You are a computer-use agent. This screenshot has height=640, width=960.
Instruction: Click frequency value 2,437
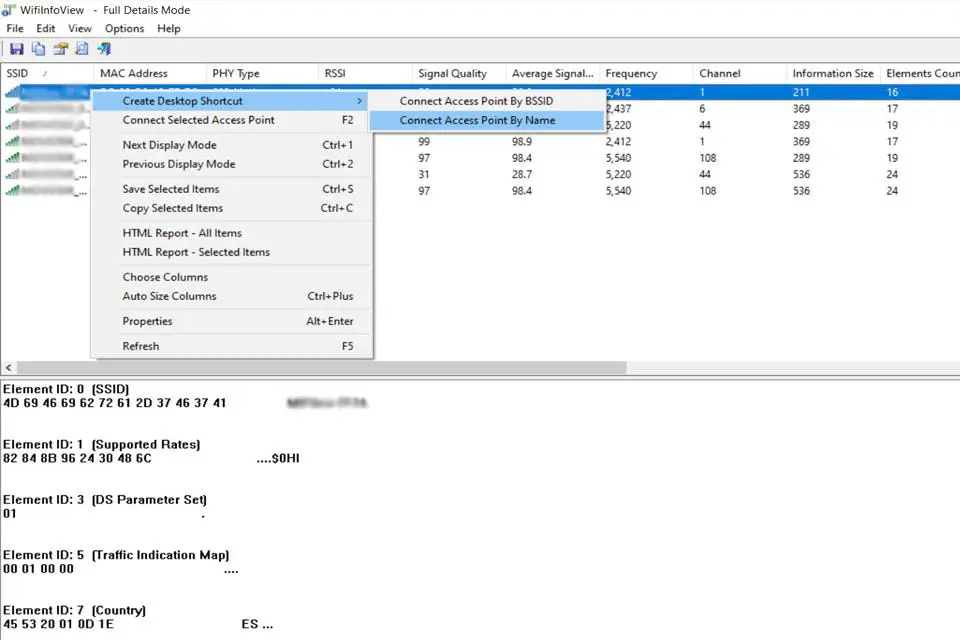coord(618,108)
